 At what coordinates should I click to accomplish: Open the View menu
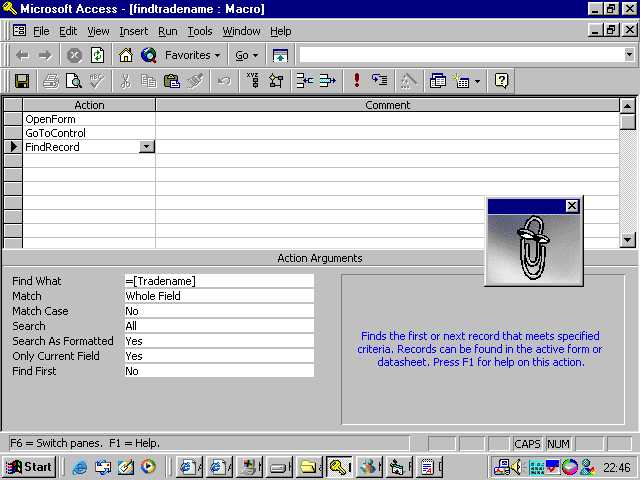coord(98,31)
